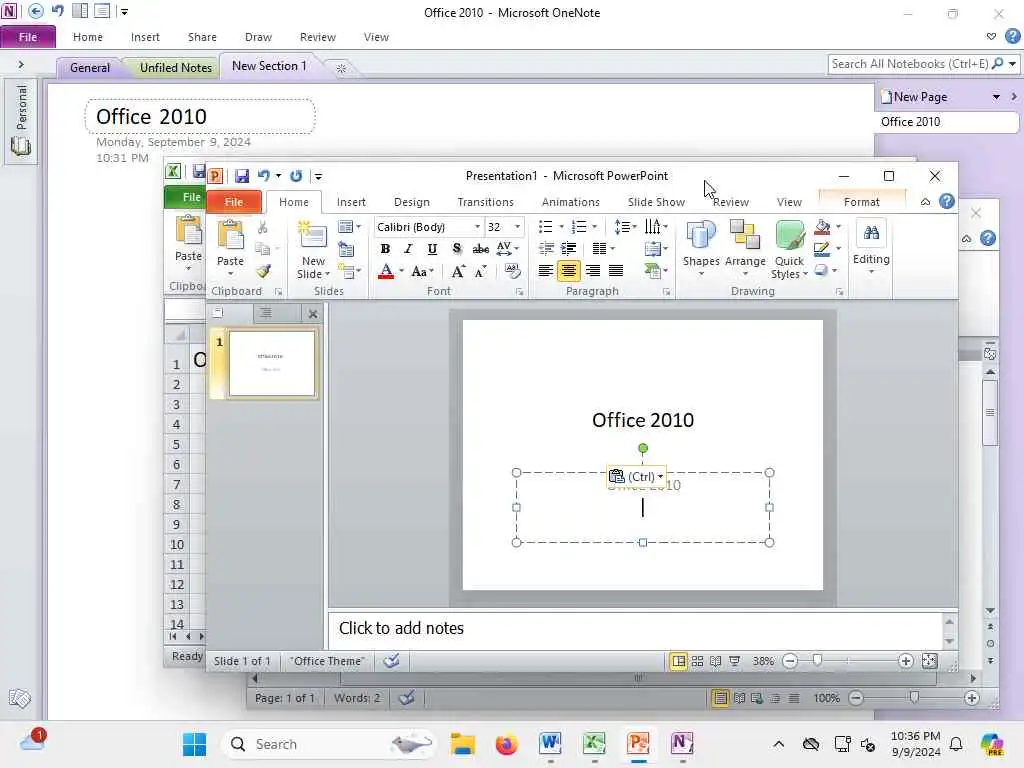This screenshot has width=1024, height=768.
Task: Click the Paste Options (Ctrl) smart tag
Action: click(x=636, y=477)
